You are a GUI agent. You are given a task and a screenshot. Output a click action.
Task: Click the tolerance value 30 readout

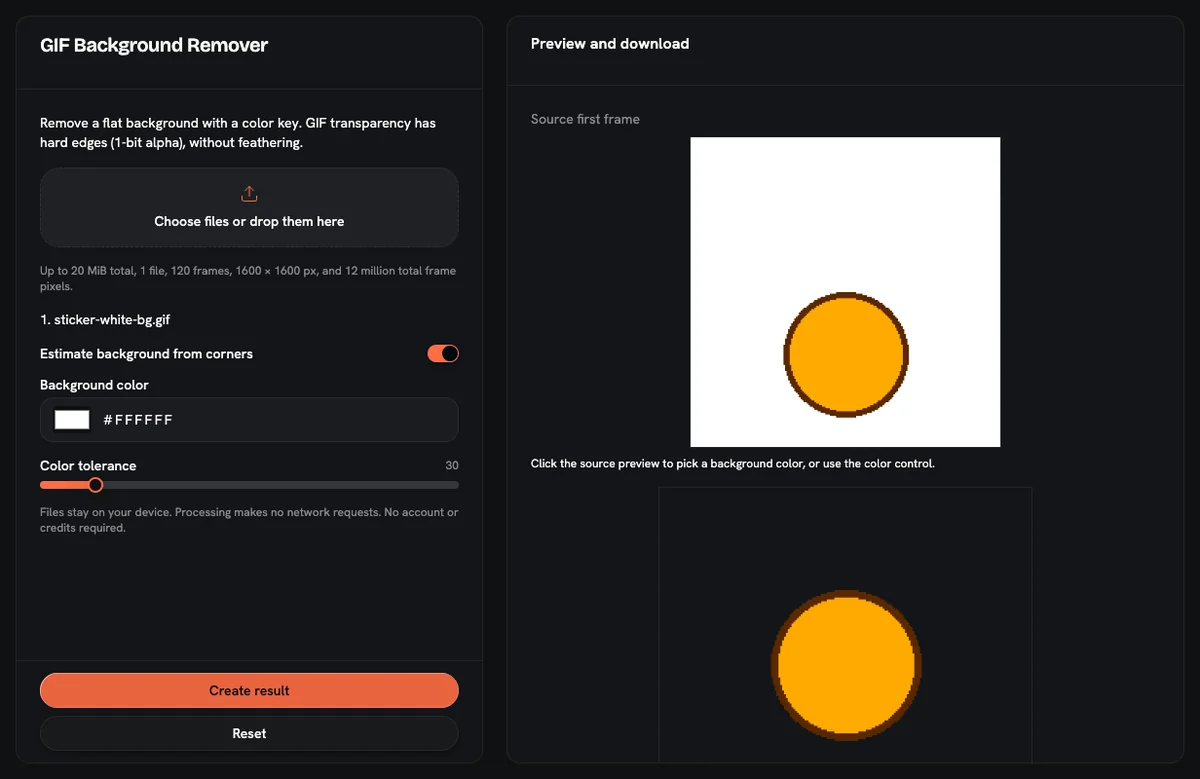point(452,466)
